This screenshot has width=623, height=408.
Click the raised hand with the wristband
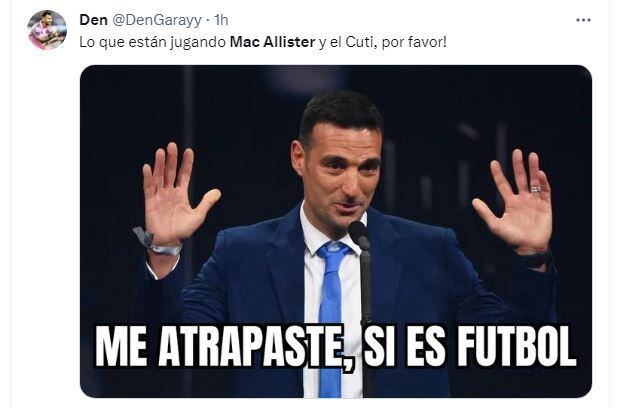pyautogui.click(x=175, y=195)
